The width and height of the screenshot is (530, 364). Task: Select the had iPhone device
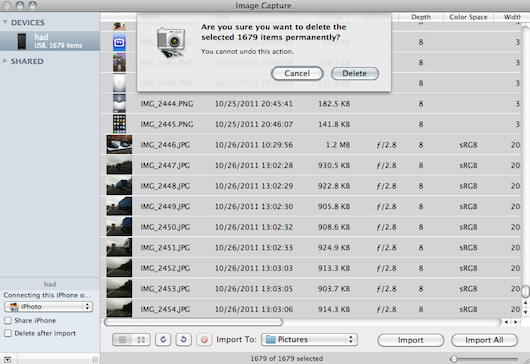pyautogui.click(x=50, y=41)
